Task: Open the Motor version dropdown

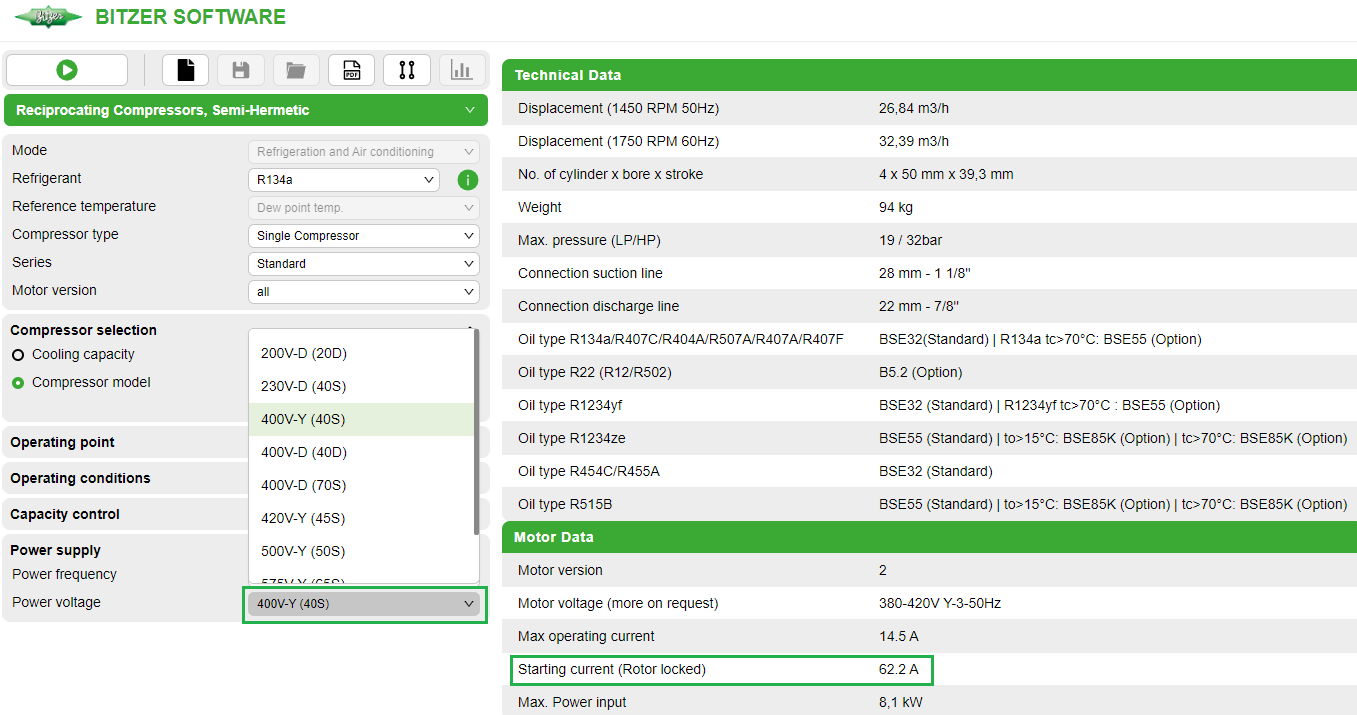Action: (x=362, y=290)
